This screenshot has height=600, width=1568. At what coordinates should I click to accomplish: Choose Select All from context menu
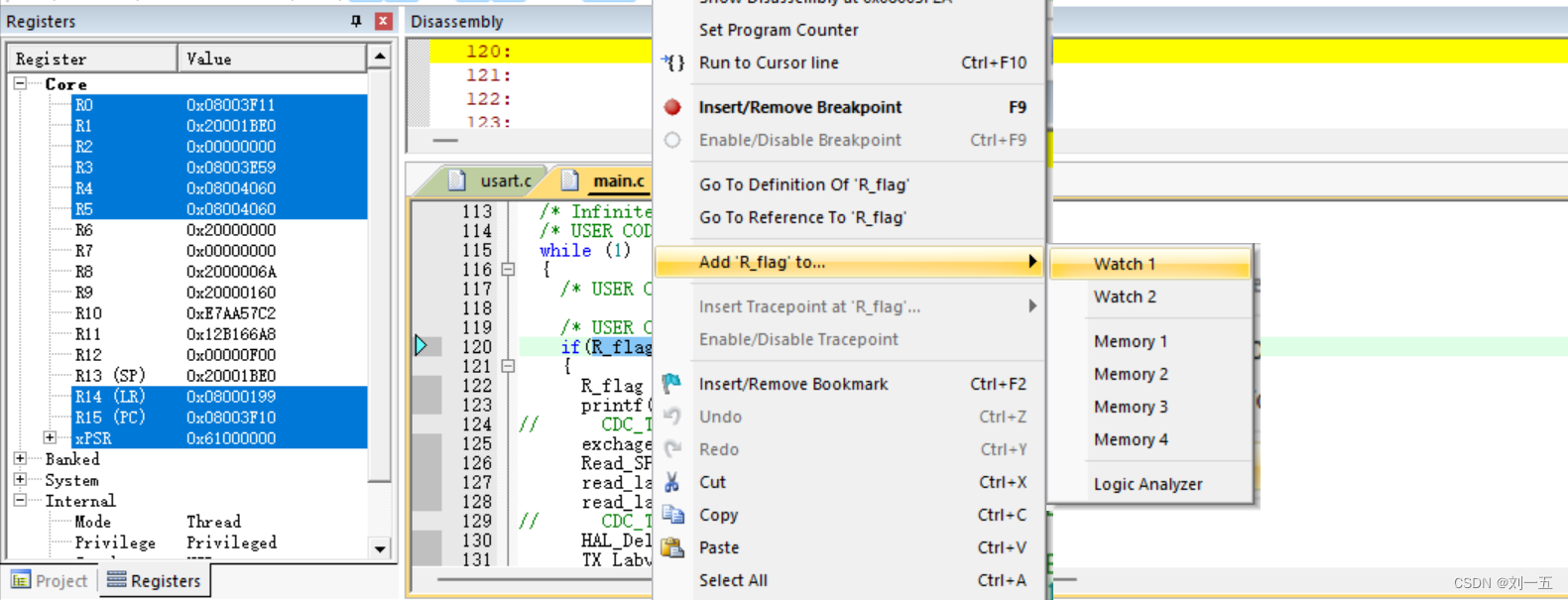[x=733, y=580]
